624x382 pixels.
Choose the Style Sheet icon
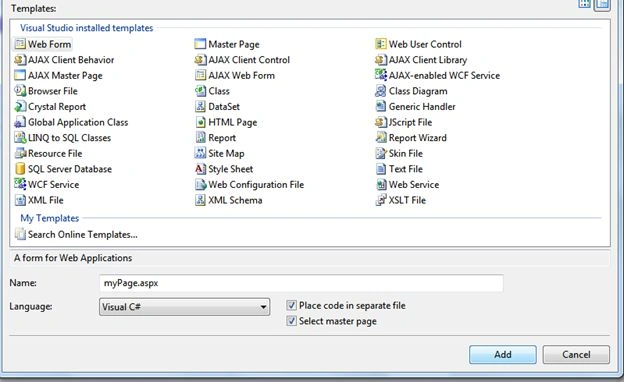[x=200, y=169]
